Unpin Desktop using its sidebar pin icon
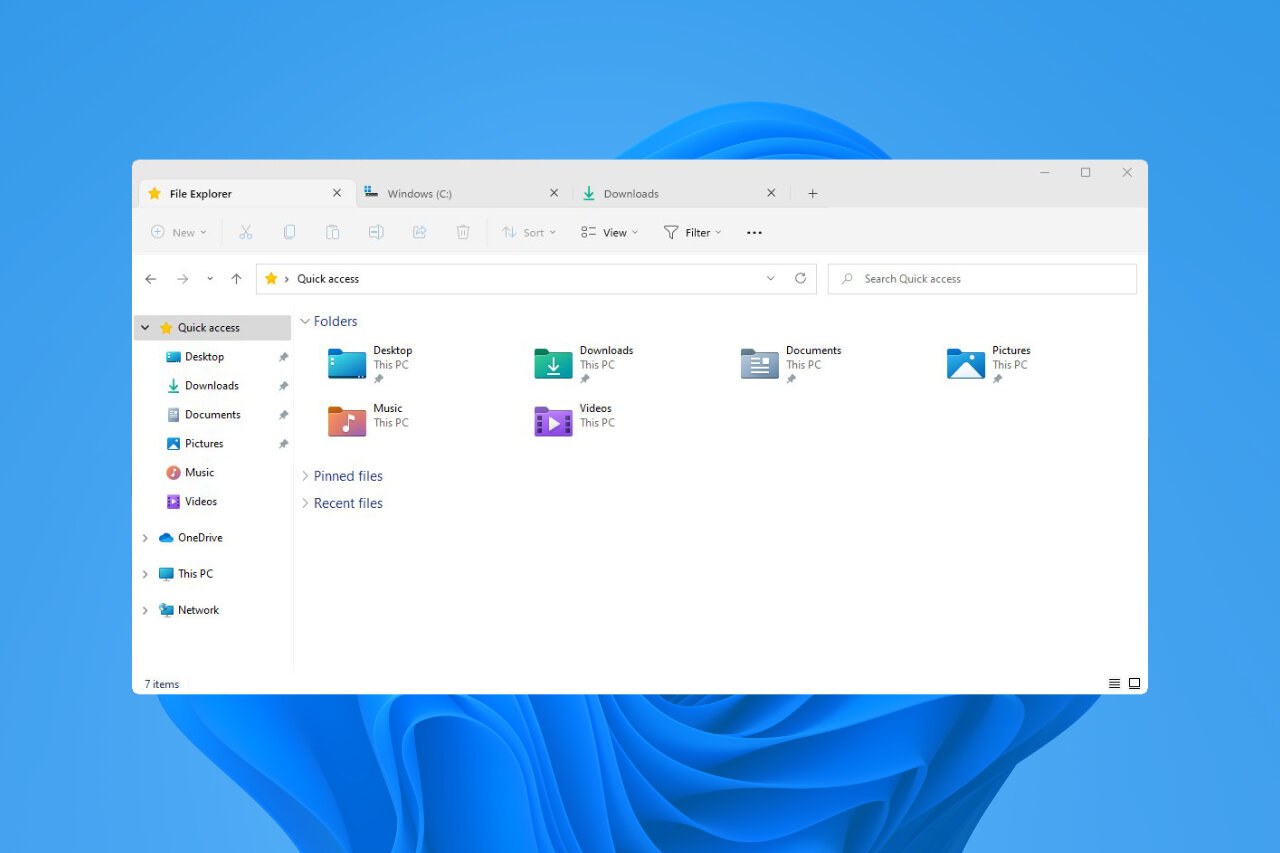The image size is (1280, 853). (x=283, y=357)
